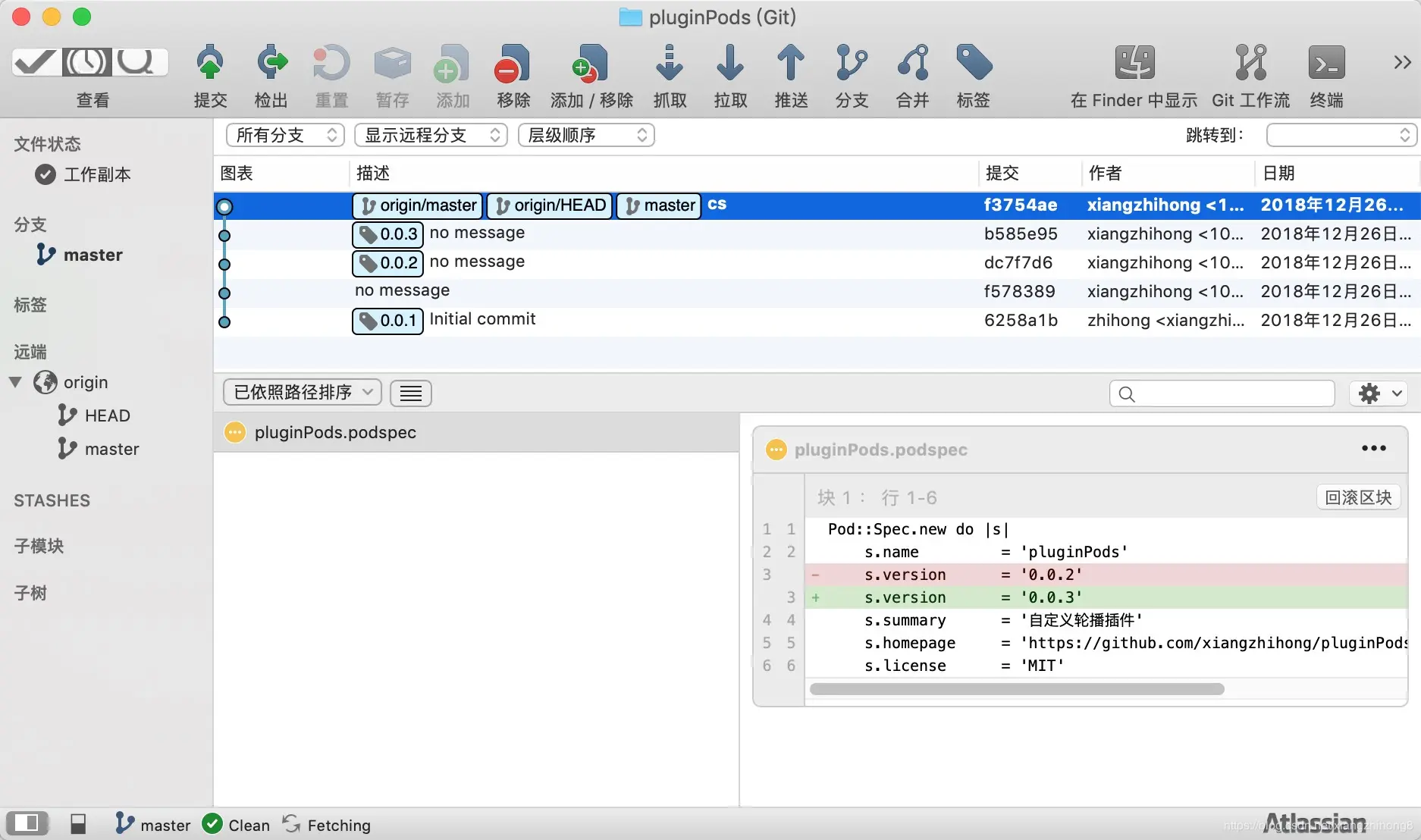Image resolution: width=1421 pixels, height=840 pixels.
Task: Switch to history log view (clock)
Action: pos(86,61)
